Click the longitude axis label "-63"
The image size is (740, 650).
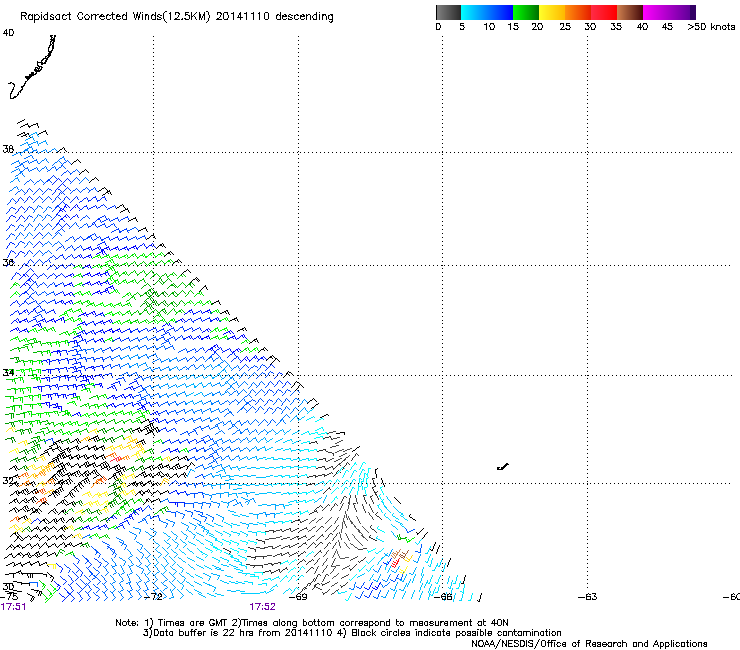(x=588, y=597)
